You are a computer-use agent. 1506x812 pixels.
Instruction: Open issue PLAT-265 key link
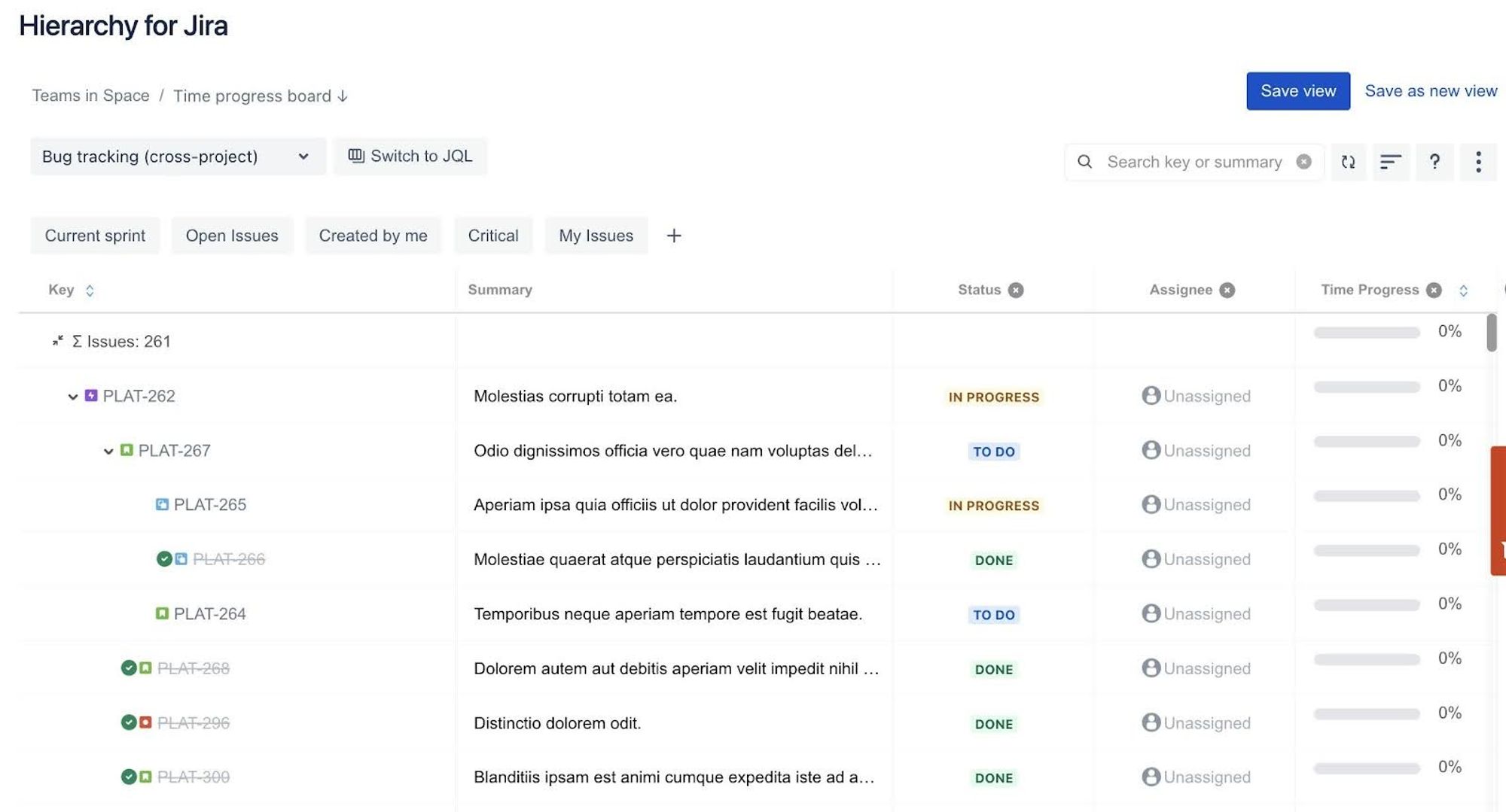point(210,504)
